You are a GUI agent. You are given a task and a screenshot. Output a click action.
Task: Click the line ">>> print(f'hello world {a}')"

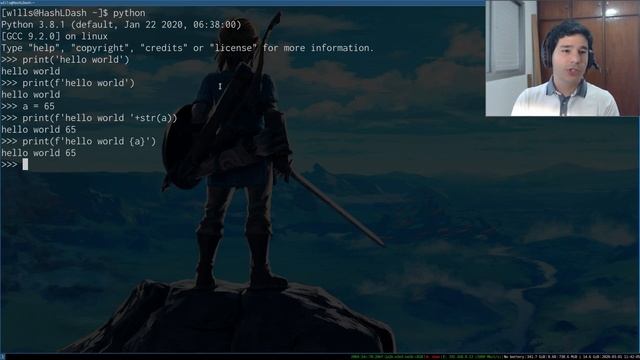coord(78,141)
